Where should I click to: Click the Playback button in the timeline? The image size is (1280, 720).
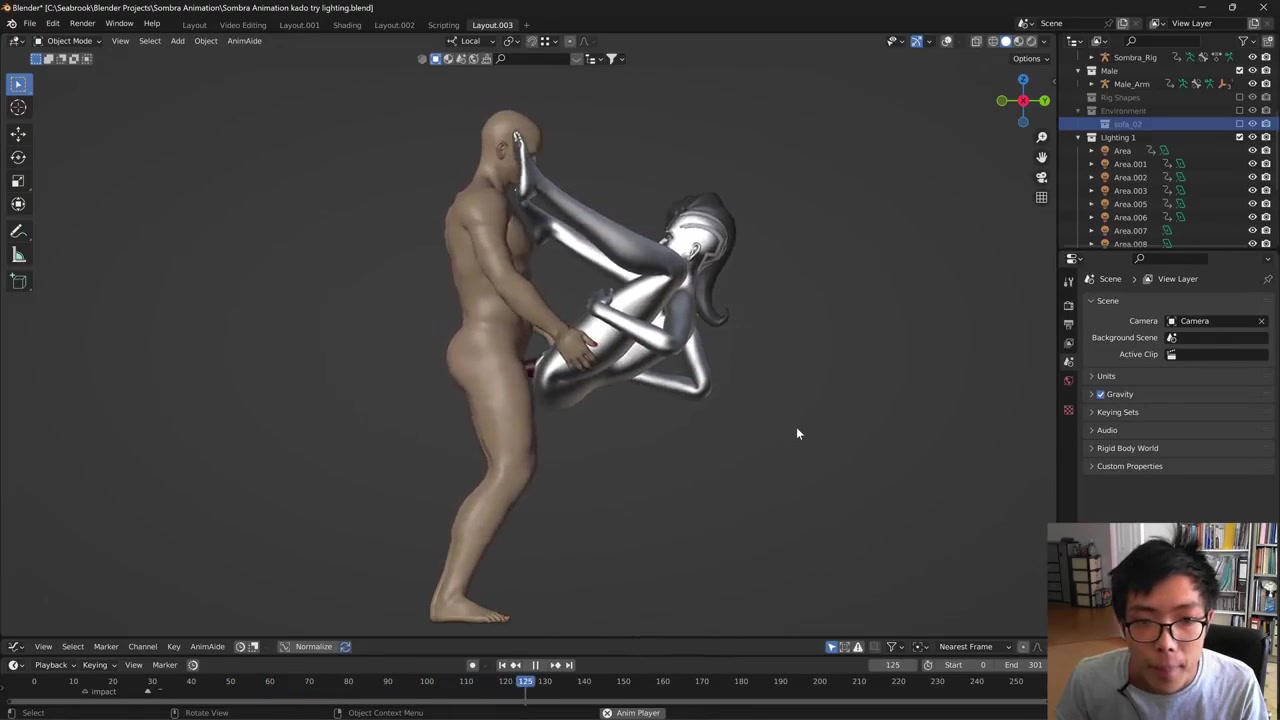tap(51, 665)
